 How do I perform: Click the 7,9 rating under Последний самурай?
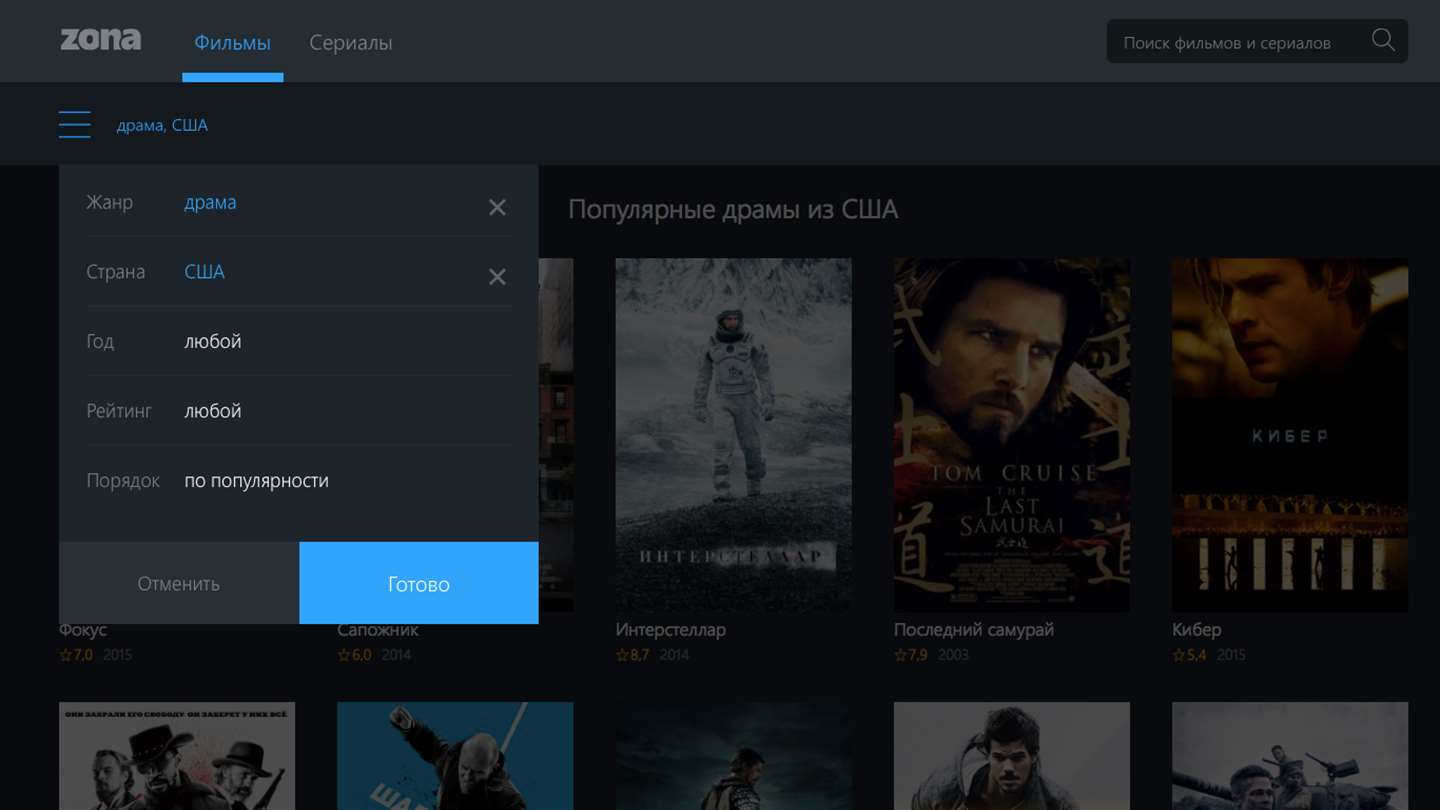click(911, 655)
